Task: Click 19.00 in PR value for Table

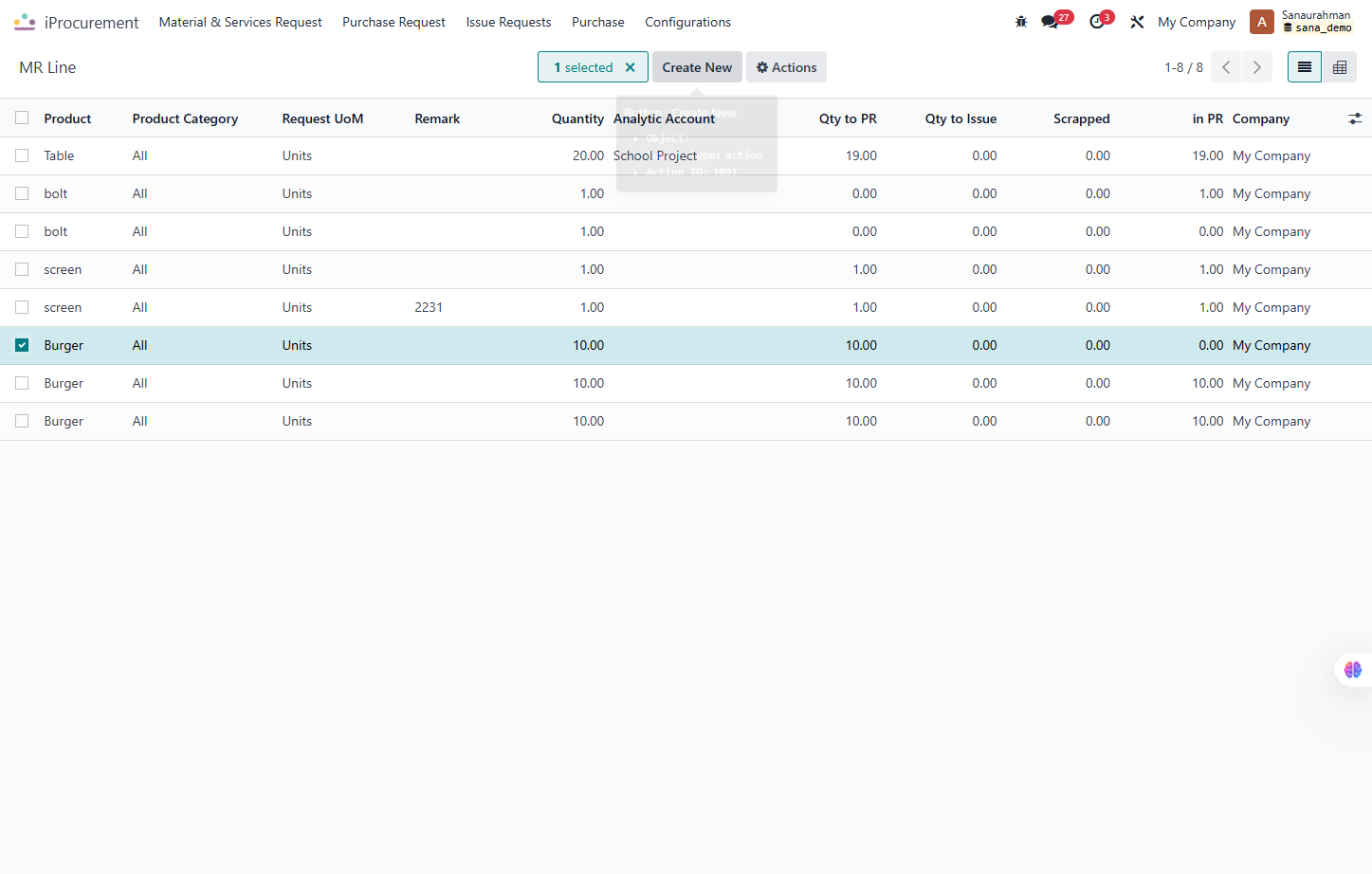Action: click(x=1208, y=155)
